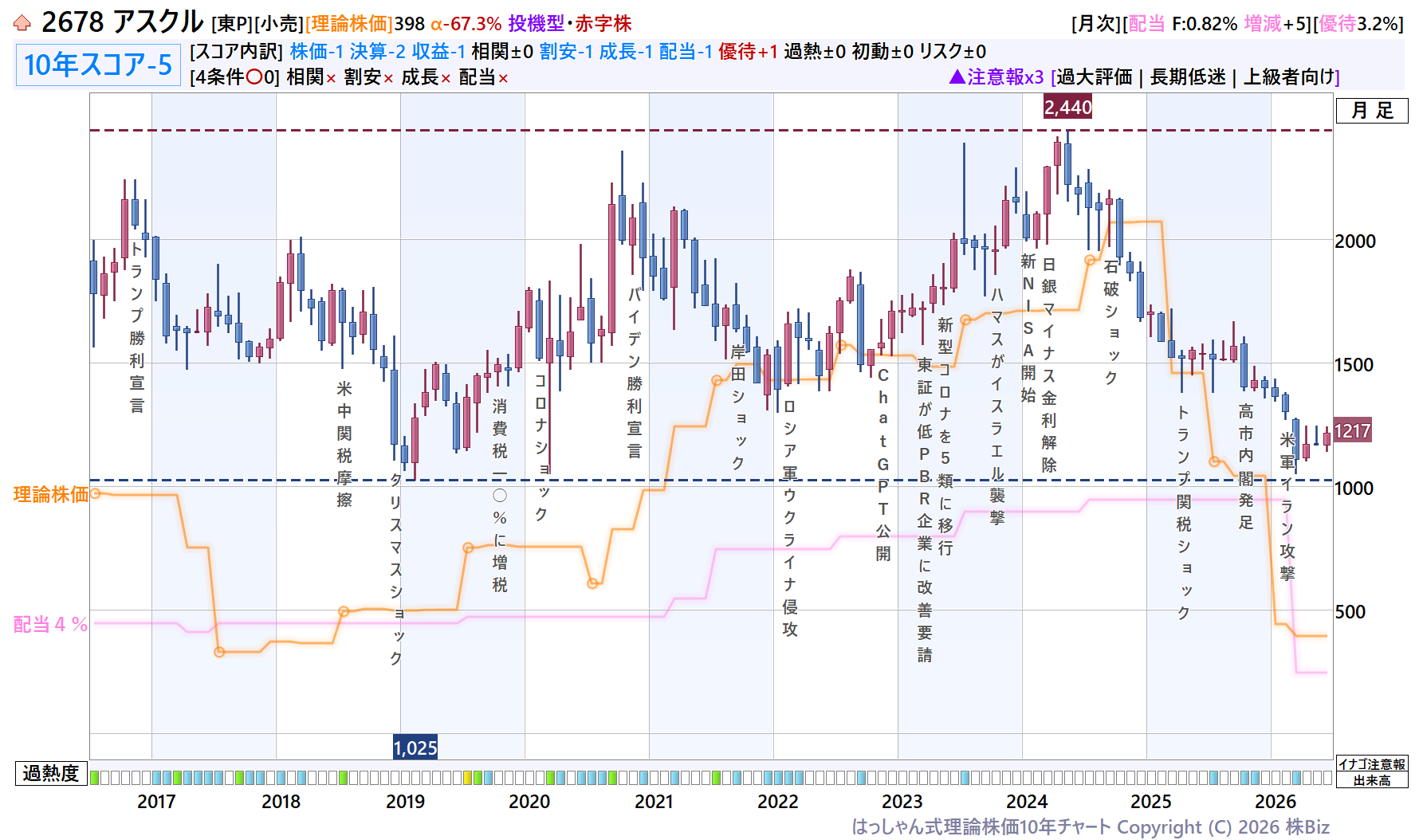1419x840 pixels.
Task: Click the 株価-1 score item
Action: pos(316,52)
